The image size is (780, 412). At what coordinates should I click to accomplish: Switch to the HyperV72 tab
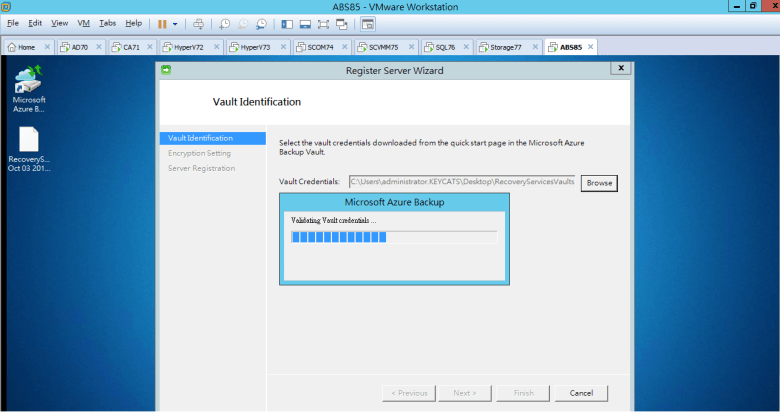(x=190, y=47)
